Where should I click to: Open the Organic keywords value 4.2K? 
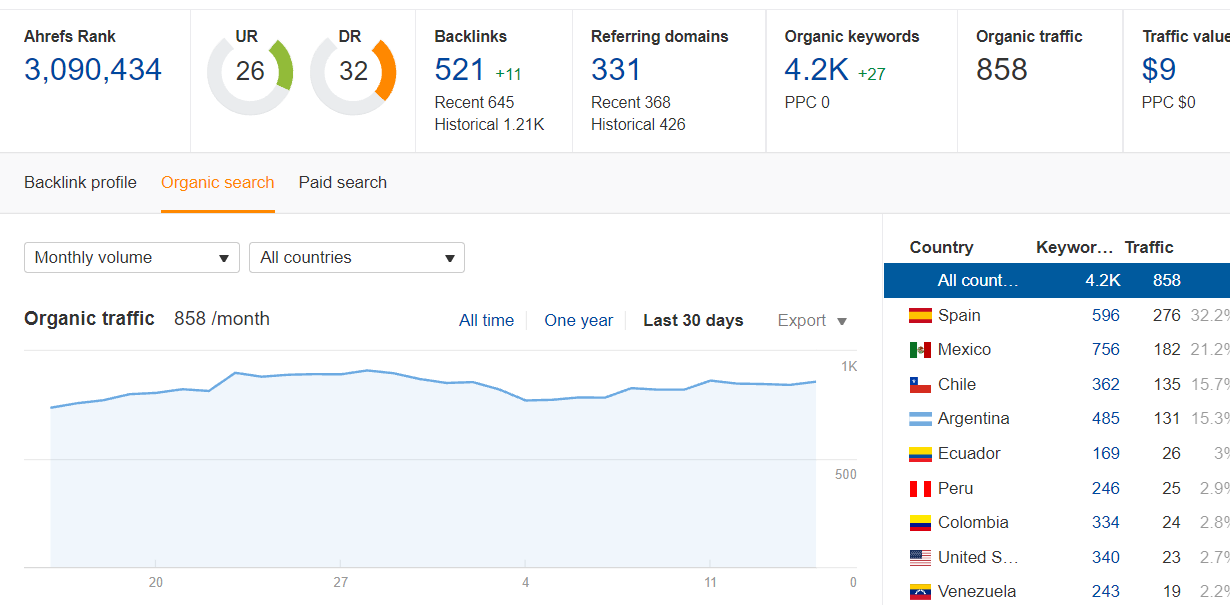[x=817, y=70]
